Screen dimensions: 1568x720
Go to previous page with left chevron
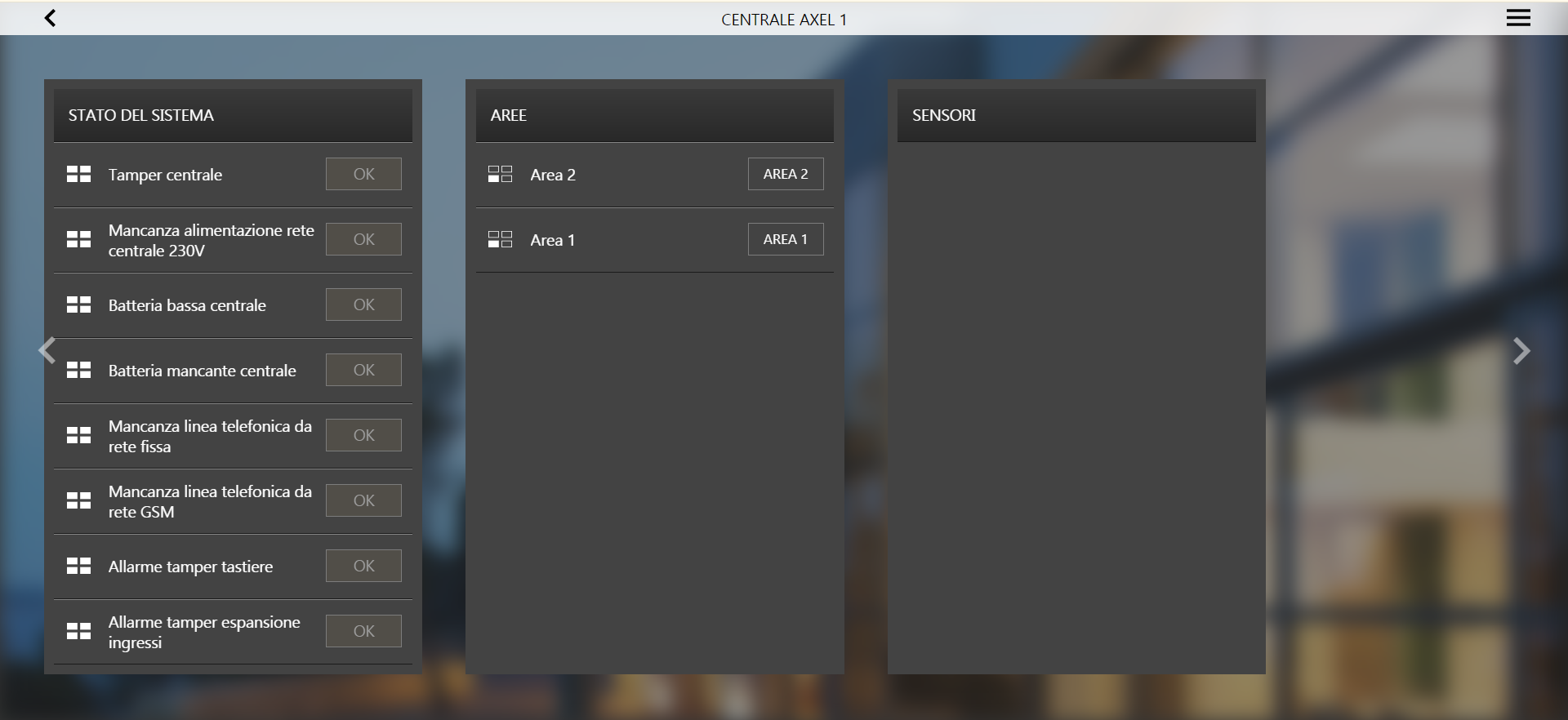coord(47,351)
